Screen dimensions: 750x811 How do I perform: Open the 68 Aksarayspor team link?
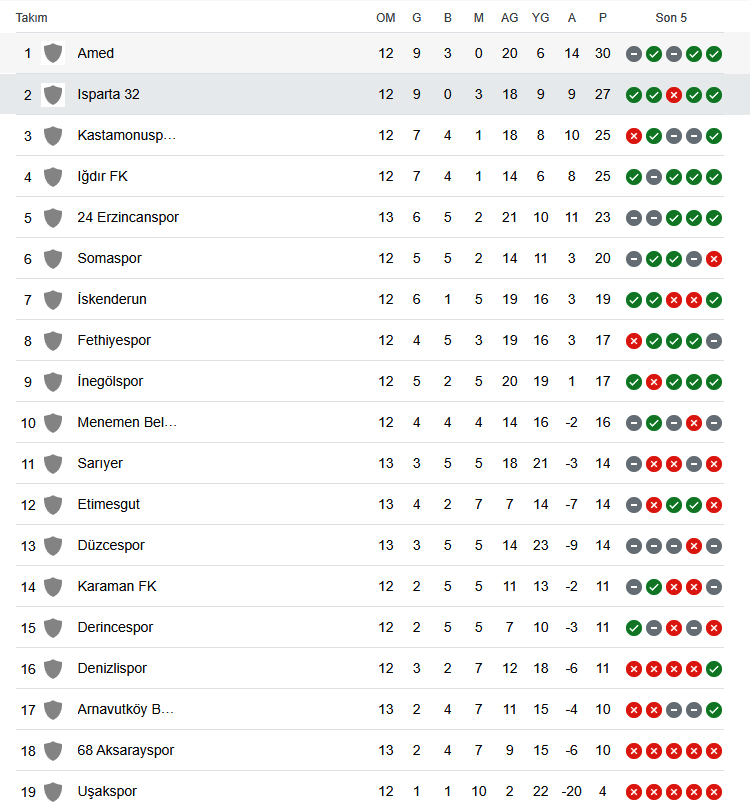[x=126, y=750]
